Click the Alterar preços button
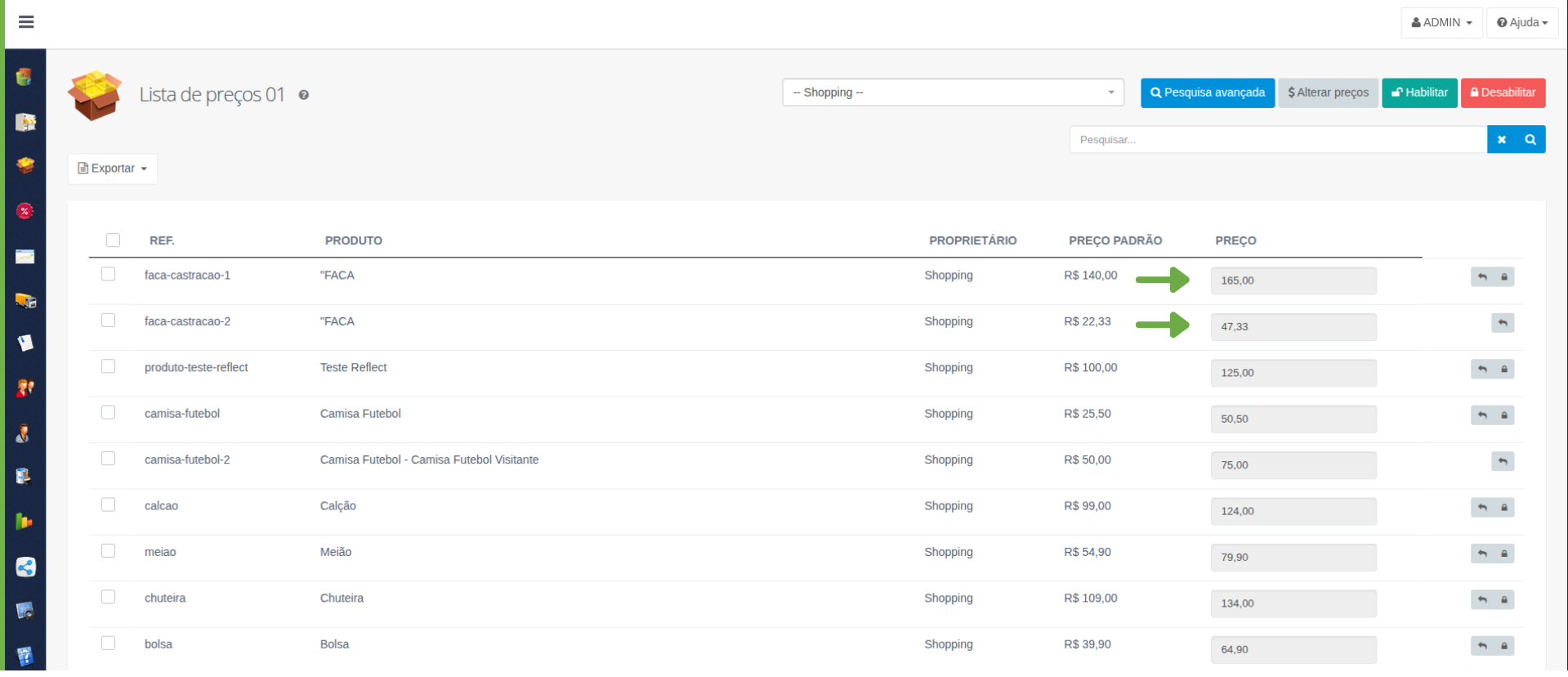This screenshot has width=1568, height=677. tap(1328, 92)
